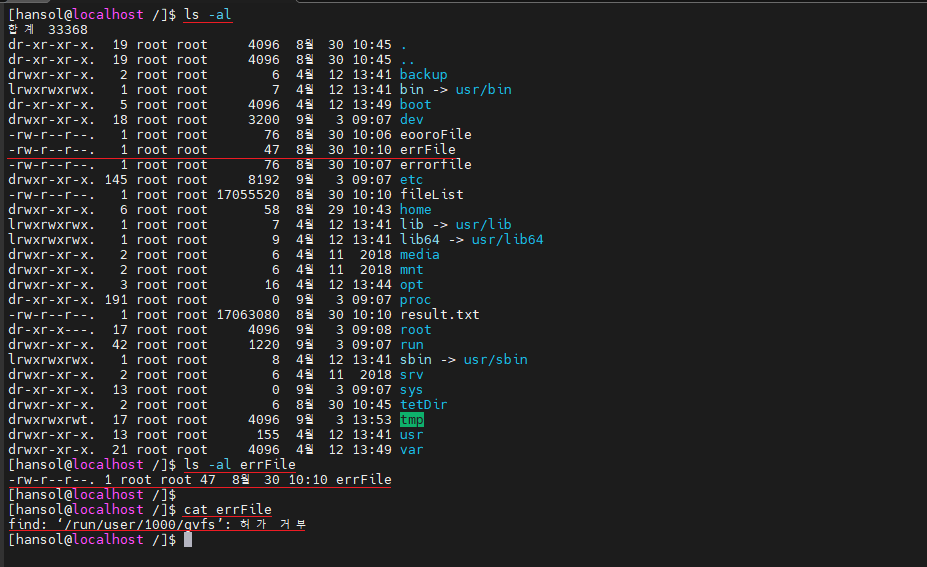The height and width of the screenshot is (567, 927).
Task: Click the 'sys' directory name
Action: 411,390
